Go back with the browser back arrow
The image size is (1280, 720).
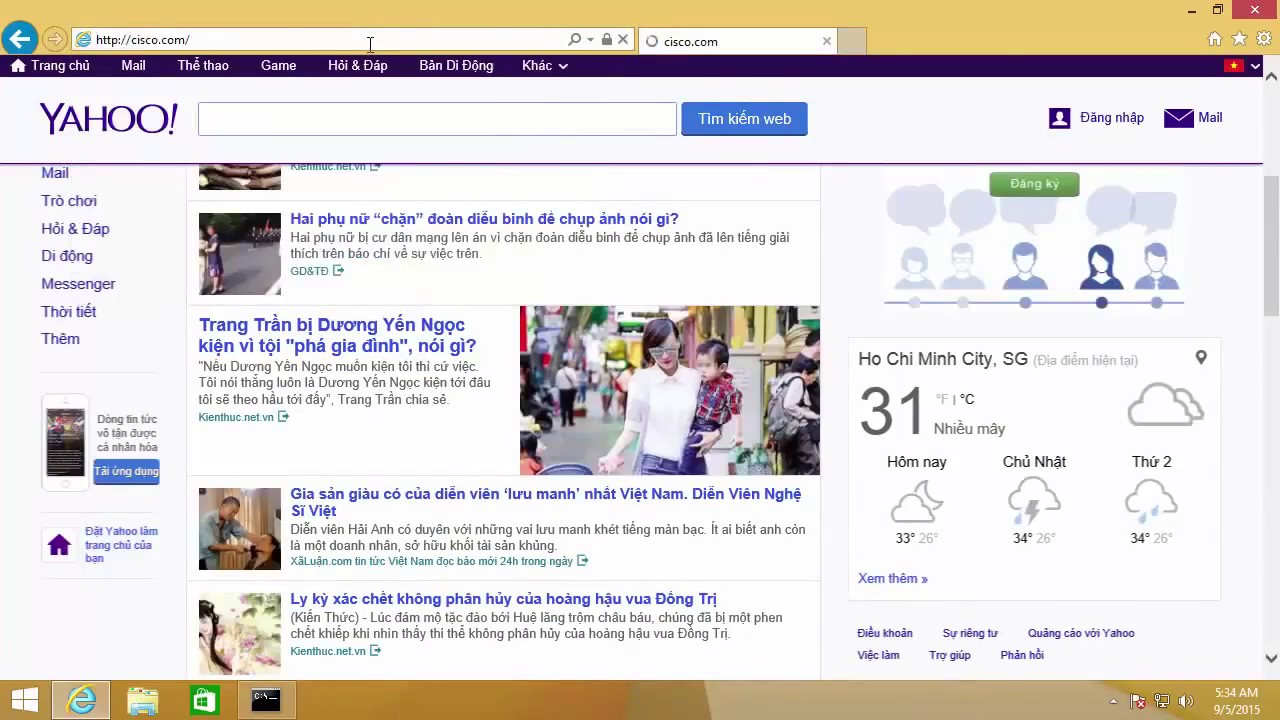19,40
